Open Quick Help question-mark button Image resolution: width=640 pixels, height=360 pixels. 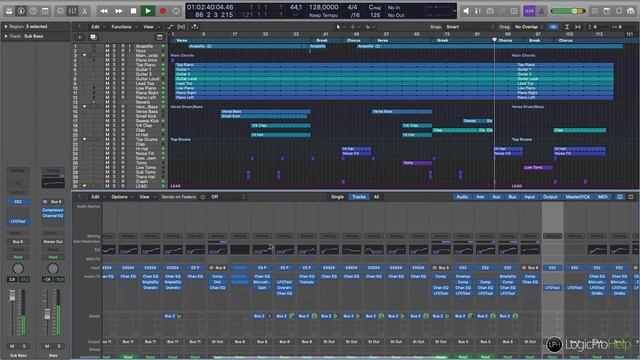[33, 11]
